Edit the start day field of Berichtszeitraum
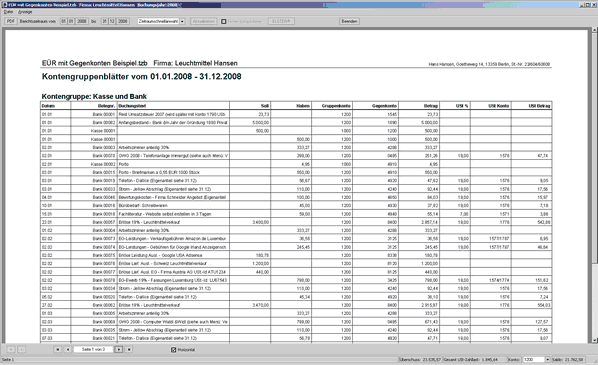 click(63, 21)
